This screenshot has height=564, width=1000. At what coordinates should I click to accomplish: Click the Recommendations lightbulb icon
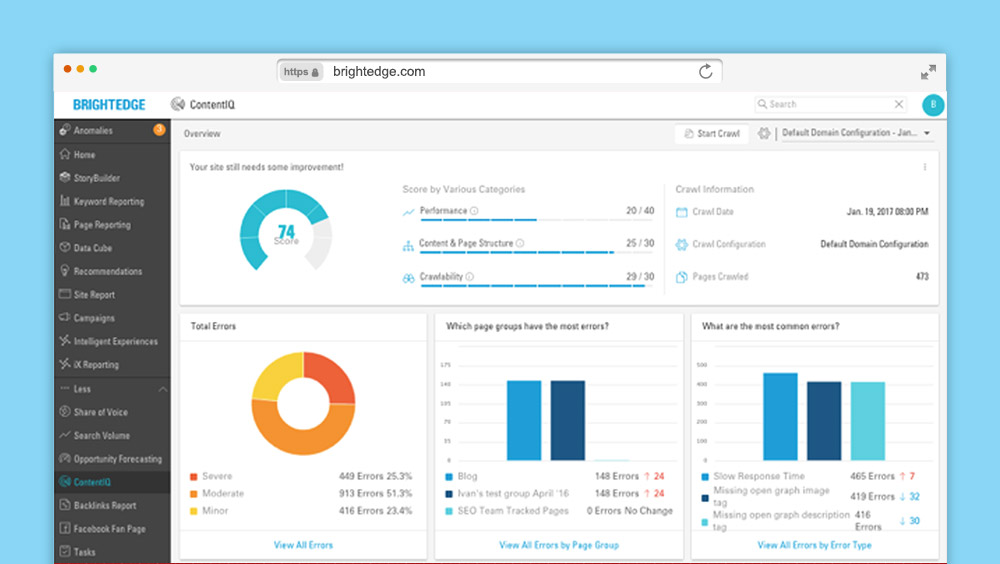pos(64,271)
